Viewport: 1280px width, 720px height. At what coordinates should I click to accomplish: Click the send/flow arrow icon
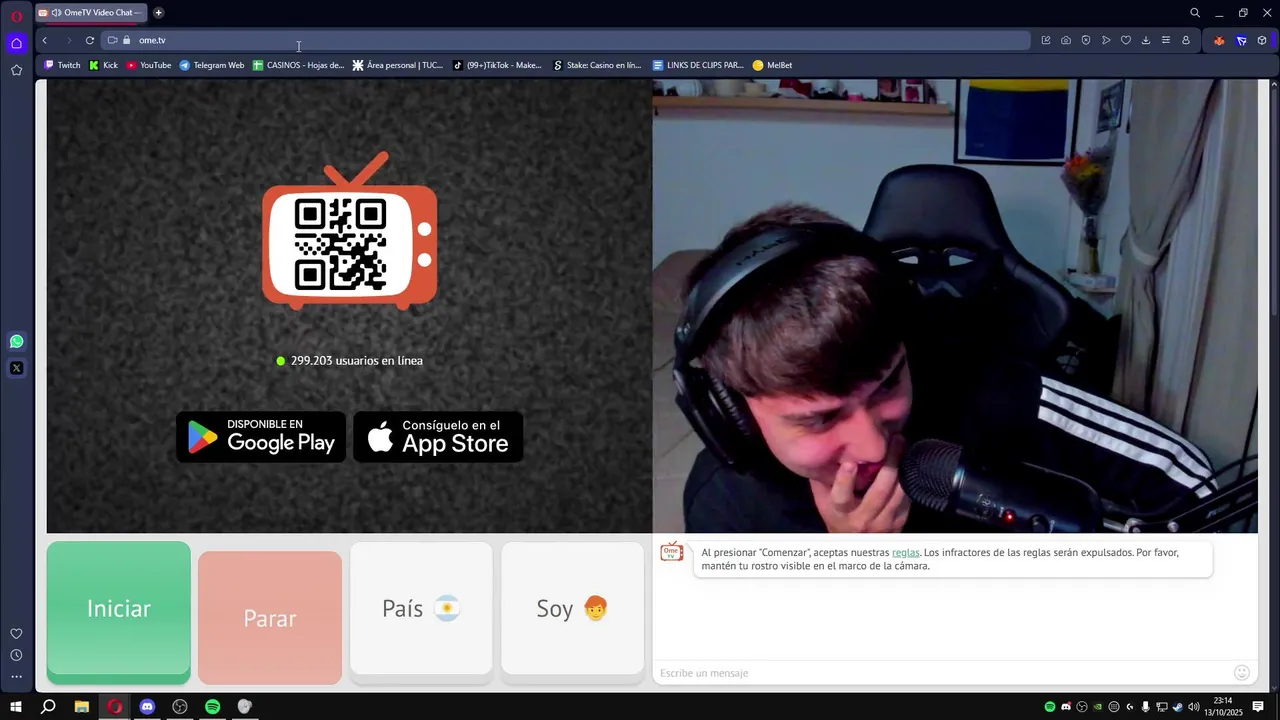tap(1106, 40)
